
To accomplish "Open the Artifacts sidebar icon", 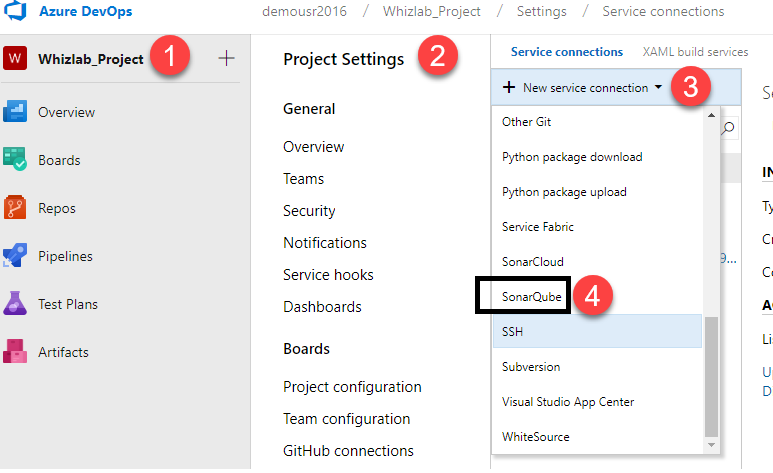I will (15, 352).
